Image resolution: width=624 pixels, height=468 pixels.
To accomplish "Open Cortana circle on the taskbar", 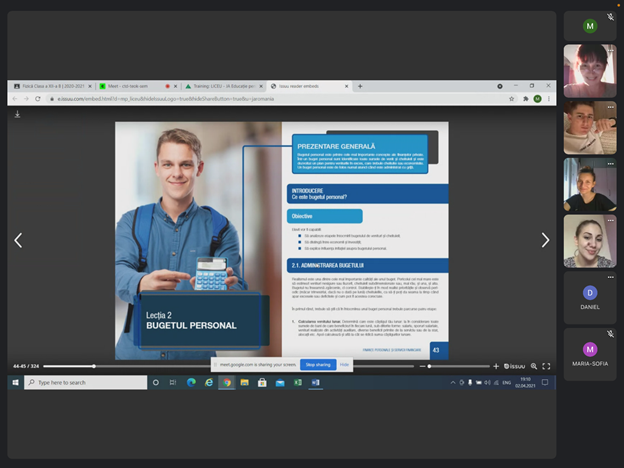I will tap(156, 382).
